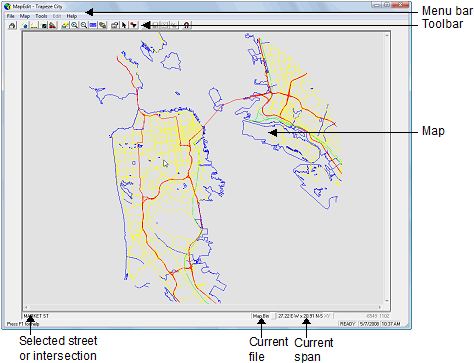474x363 pixels.
Task: Click the globe toolbar icon
Action: (x=25, y=25)
